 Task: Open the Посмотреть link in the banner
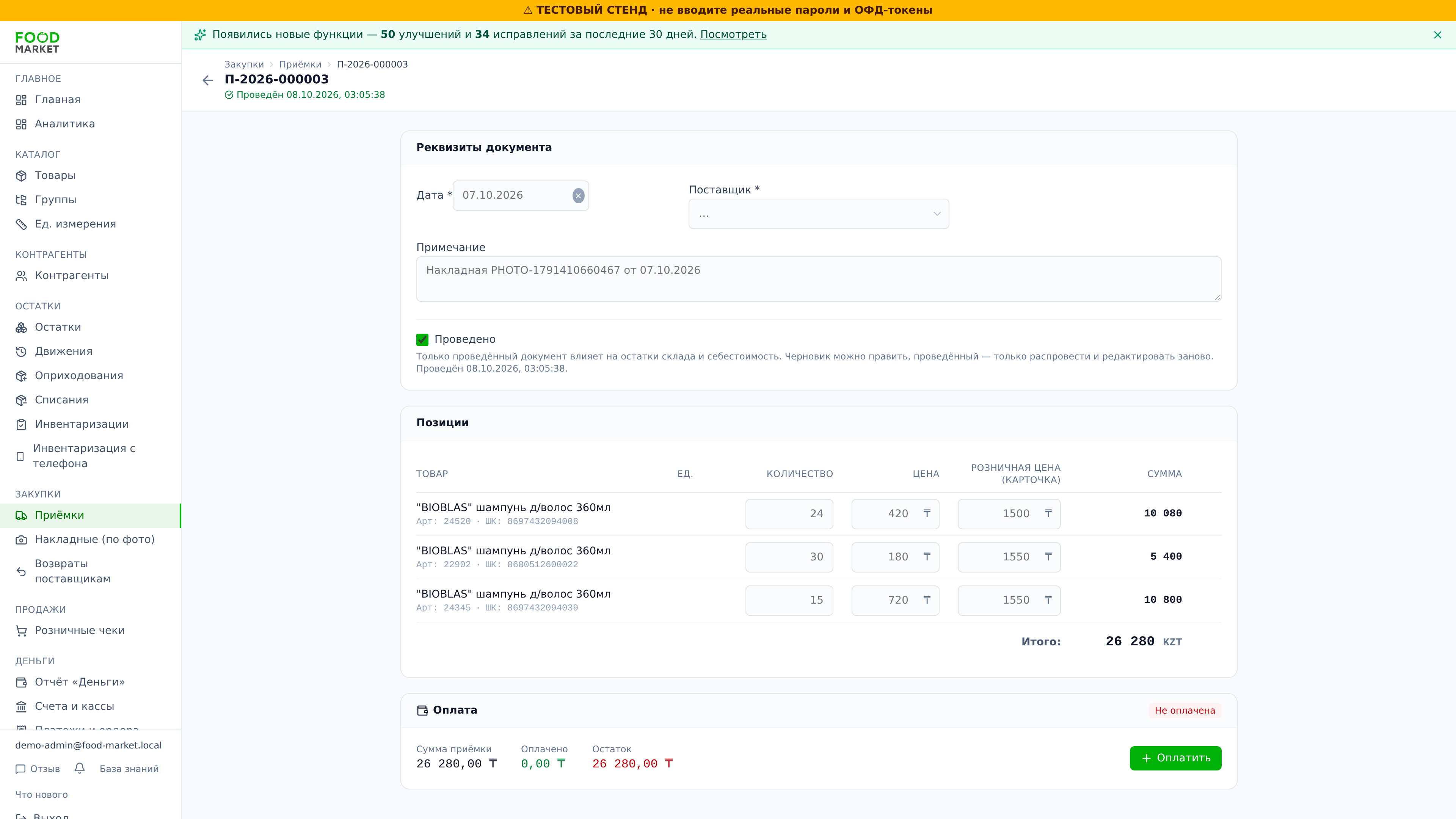733,35
